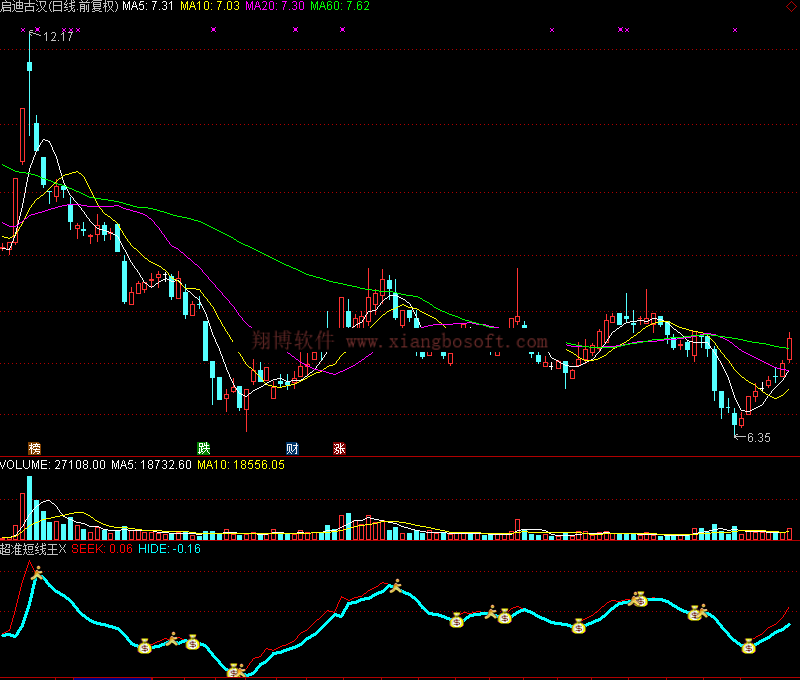The width and height of the screenshot is (800, 680).
Task: Select the MA20: 7.30 label
Action: 274,6
